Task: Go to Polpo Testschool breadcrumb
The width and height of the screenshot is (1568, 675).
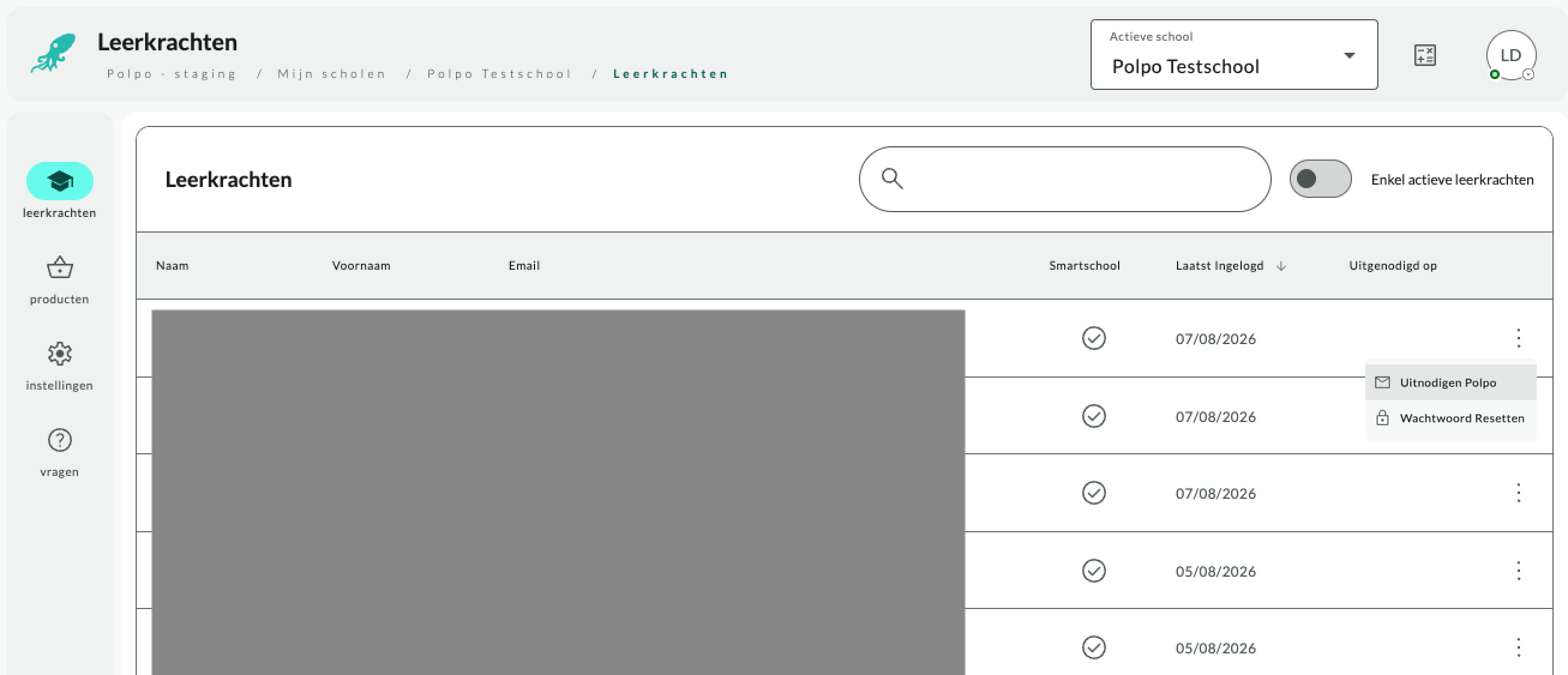Action: pos(499,74)
